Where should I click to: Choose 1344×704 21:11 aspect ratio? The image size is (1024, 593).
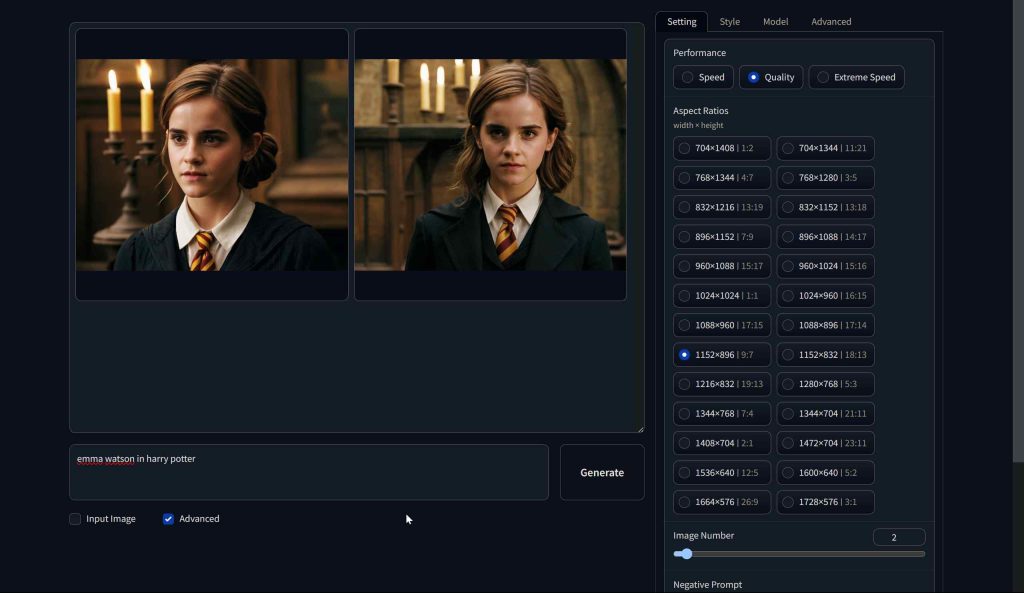(x=825, y=413)
